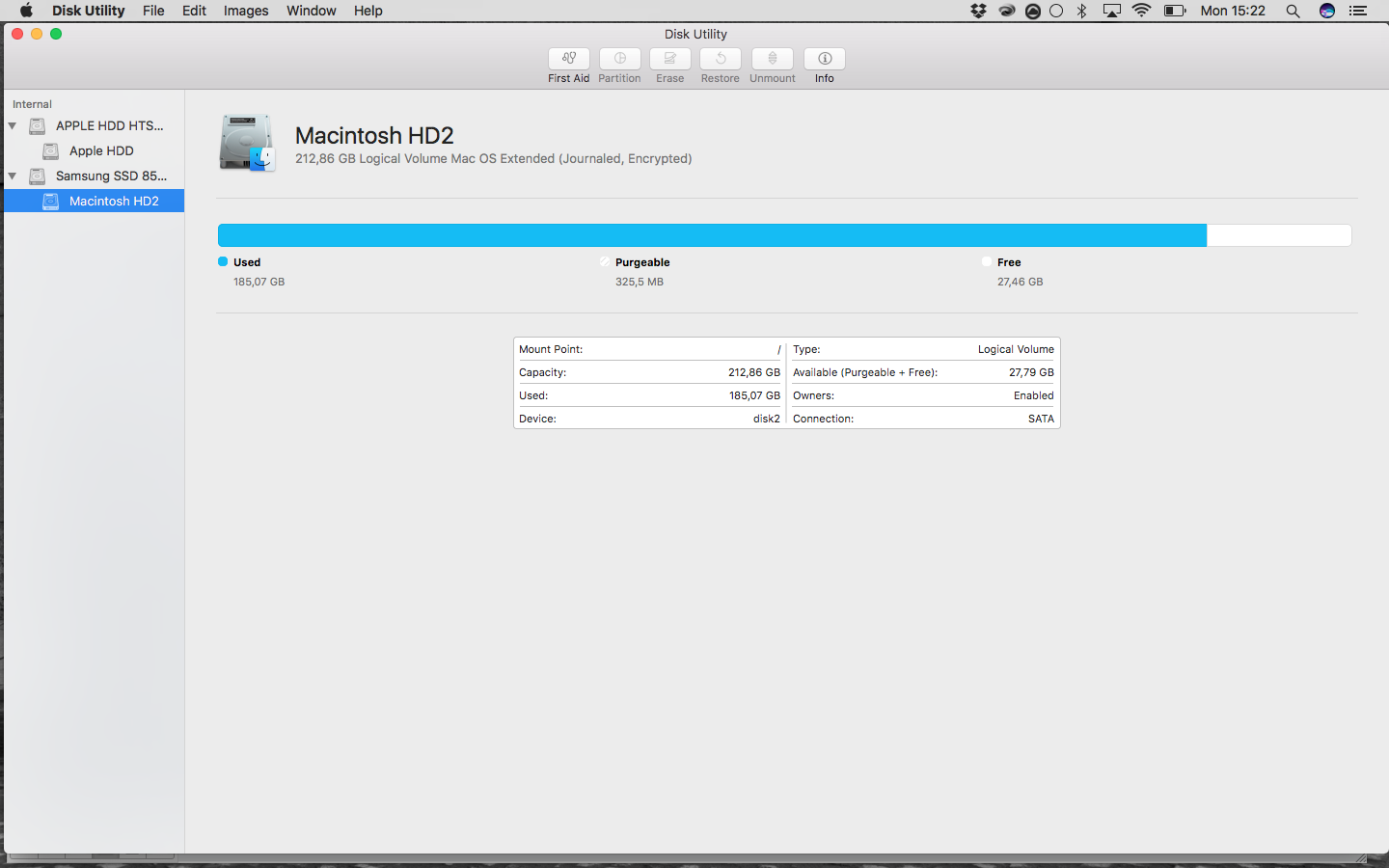Click the Restore toolbar icon

720,65
